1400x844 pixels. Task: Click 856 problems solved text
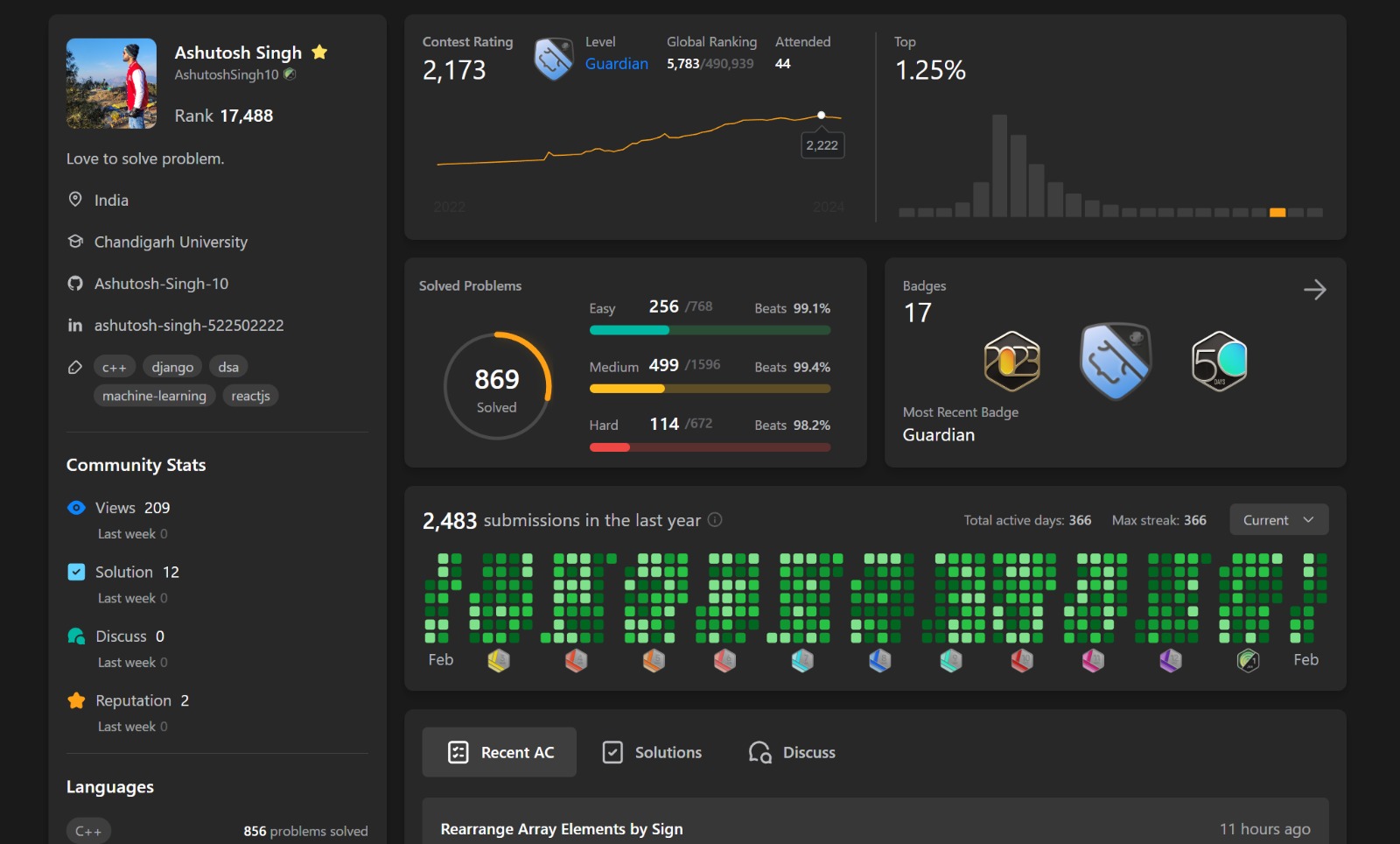(x=305, y=831)
